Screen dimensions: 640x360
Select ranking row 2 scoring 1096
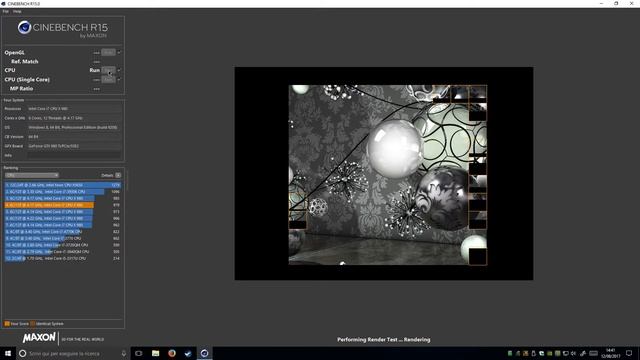[x=62, y=191]
